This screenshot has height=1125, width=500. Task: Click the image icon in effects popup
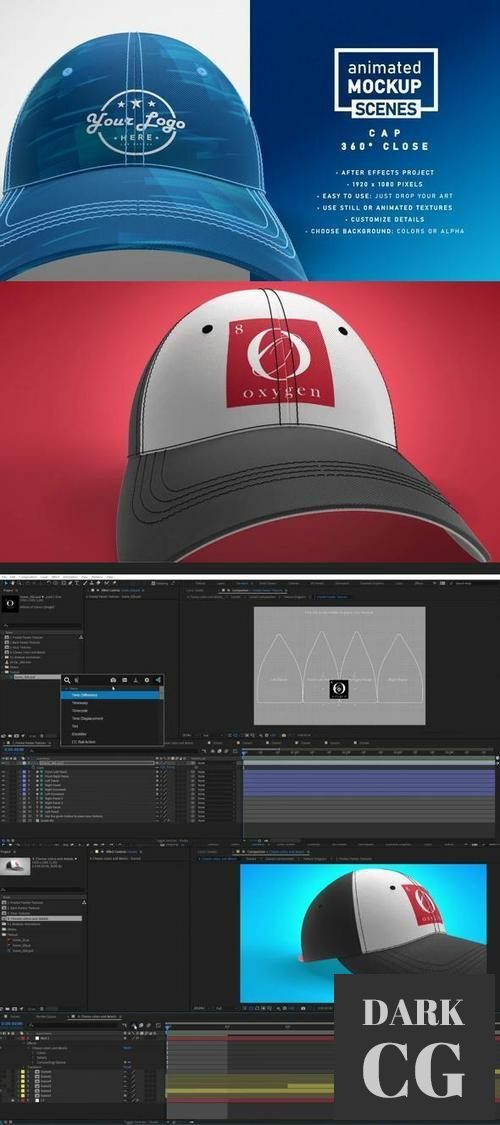125,680
